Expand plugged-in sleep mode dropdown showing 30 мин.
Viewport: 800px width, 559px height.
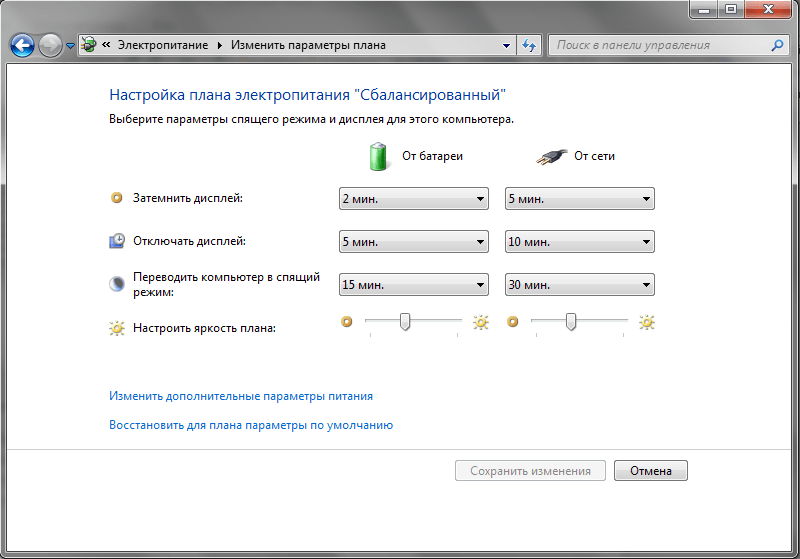(579, 285)
